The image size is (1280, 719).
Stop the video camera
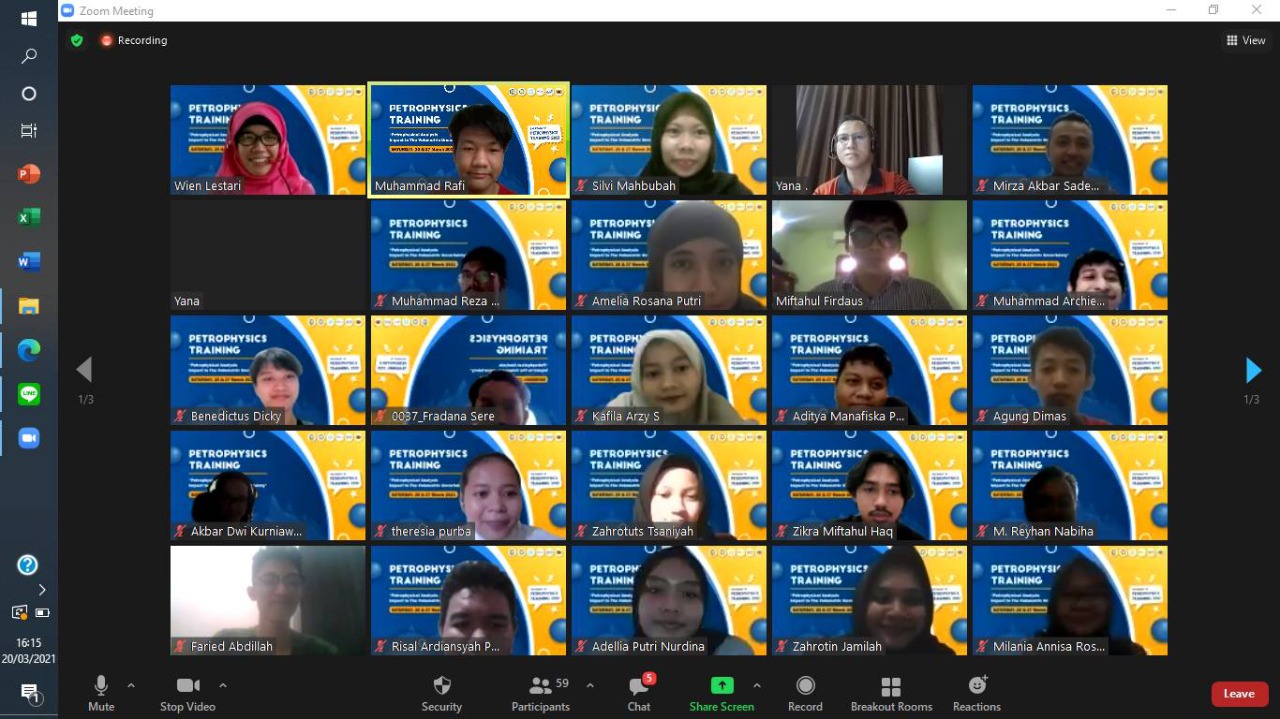[x=186, y=690]
